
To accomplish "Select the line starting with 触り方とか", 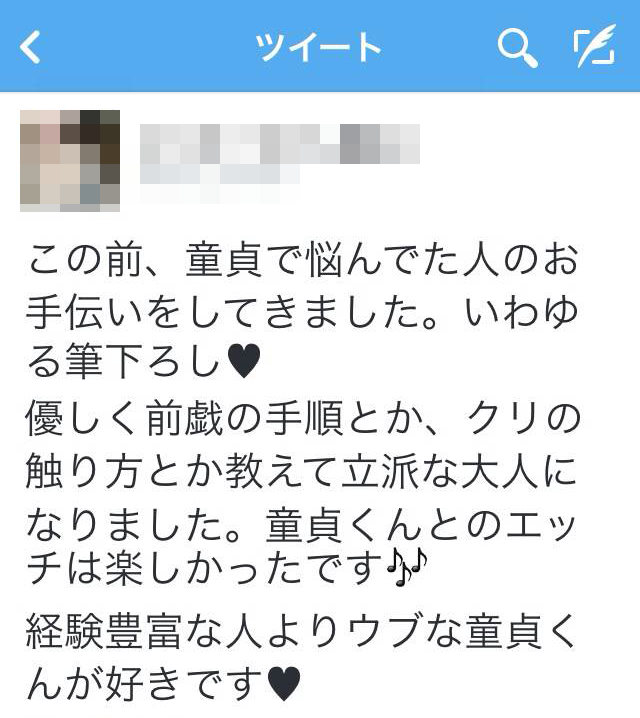I will point(301,471).
